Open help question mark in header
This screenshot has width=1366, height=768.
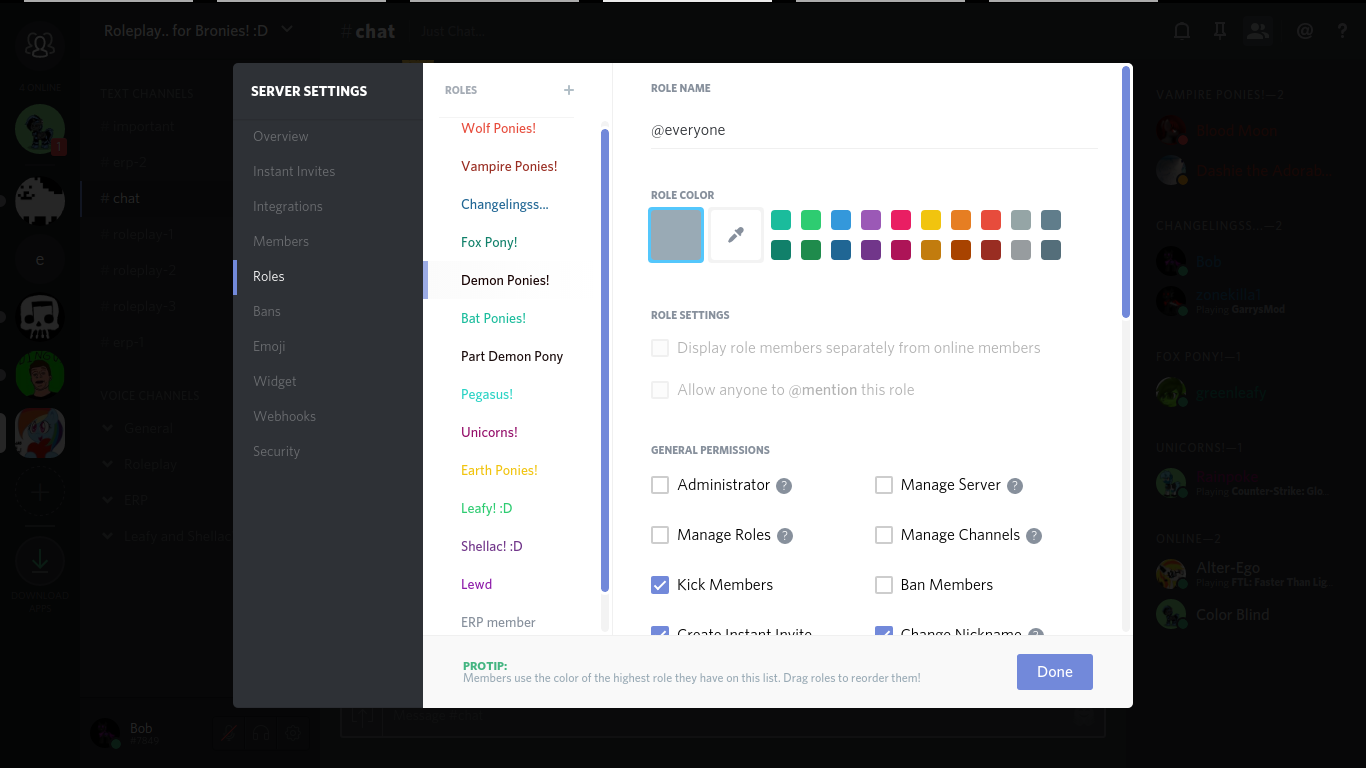(x=1342, y=31)
